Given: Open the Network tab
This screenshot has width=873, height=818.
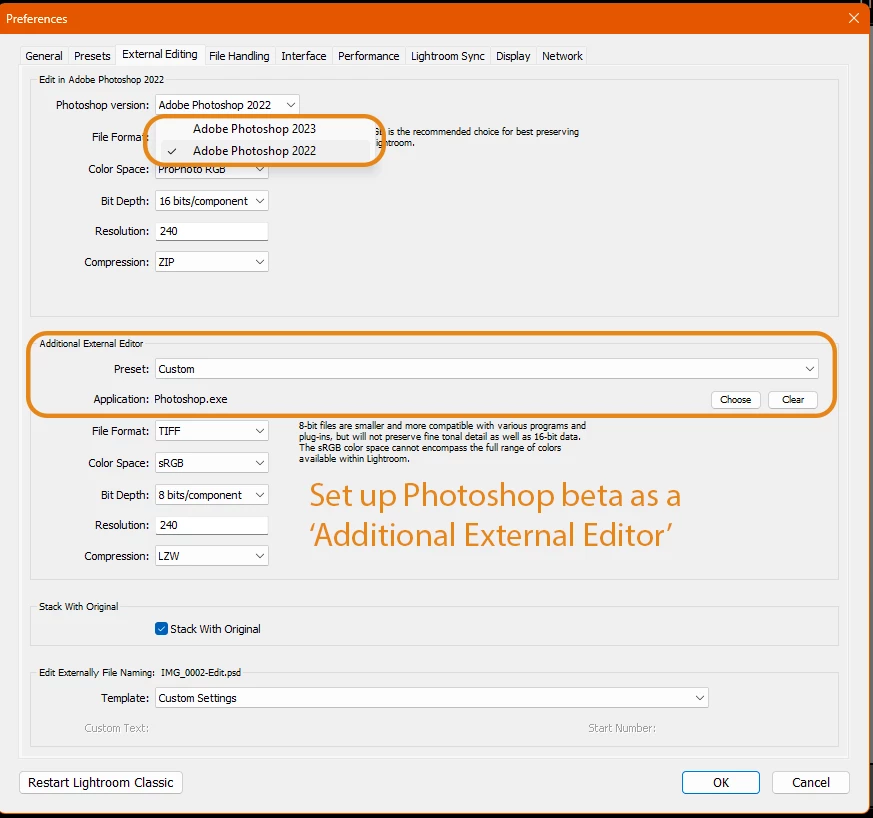Looking at the screenshot, I should pyautogui.click(x=562, y=56).
